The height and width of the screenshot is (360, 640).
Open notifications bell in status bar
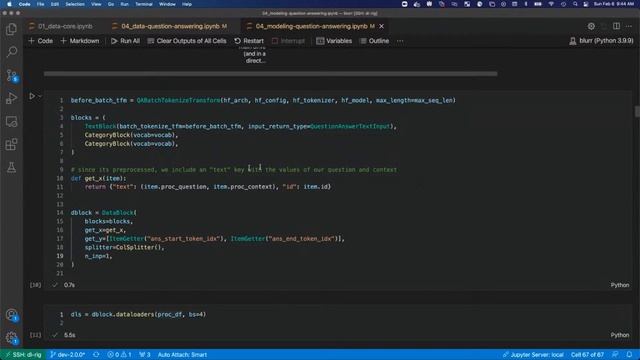(x=629, y=355)
